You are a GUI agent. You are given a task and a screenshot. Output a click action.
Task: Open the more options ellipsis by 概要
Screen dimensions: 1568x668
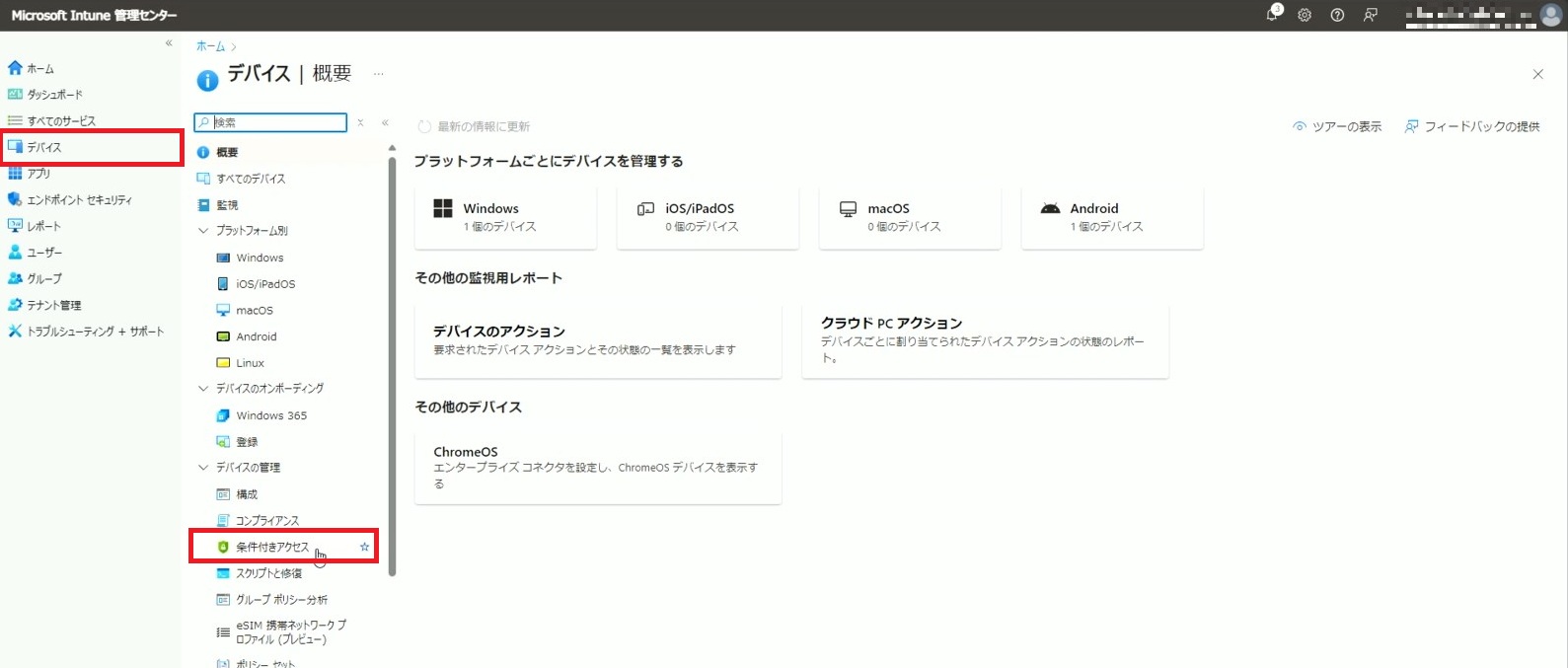378,74
